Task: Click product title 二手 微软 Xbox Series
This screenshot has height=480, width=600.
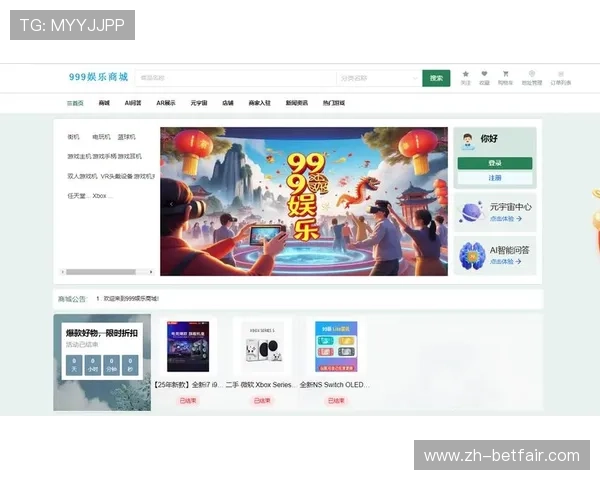Action: (x=261, y=385)
